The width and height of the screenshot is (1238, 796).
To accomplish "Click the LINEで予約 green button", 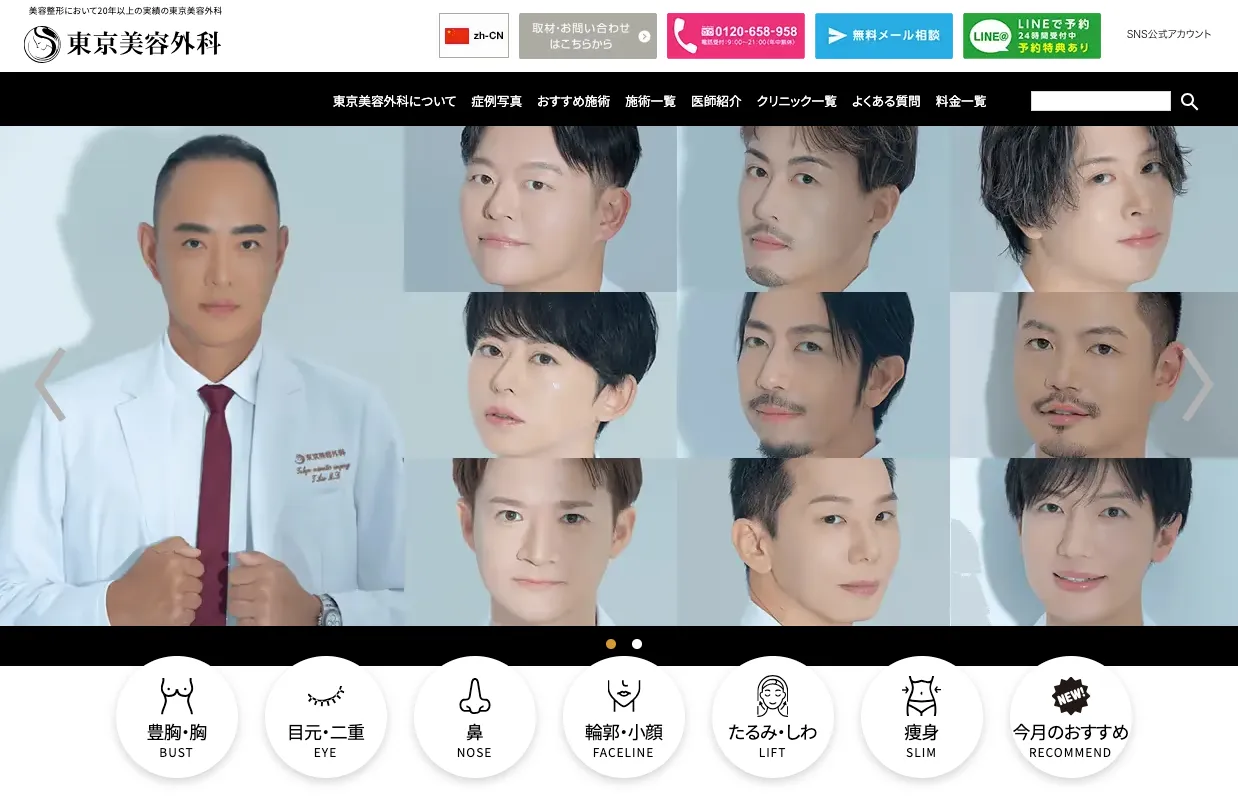I will [x=1031, y=36].
